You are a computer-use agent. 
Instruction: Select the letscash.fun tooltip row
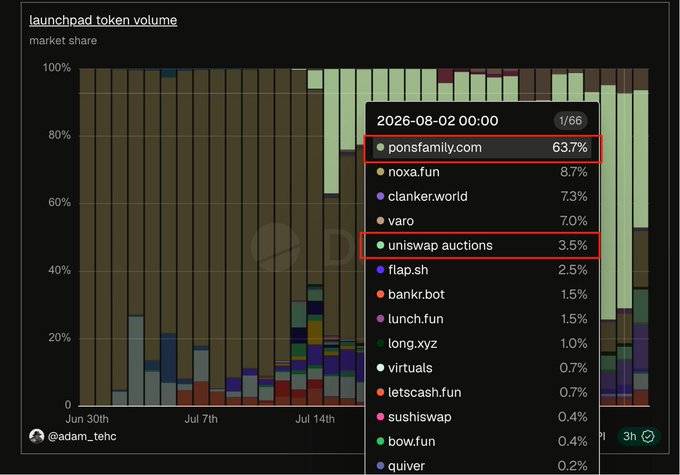(482, 393)
